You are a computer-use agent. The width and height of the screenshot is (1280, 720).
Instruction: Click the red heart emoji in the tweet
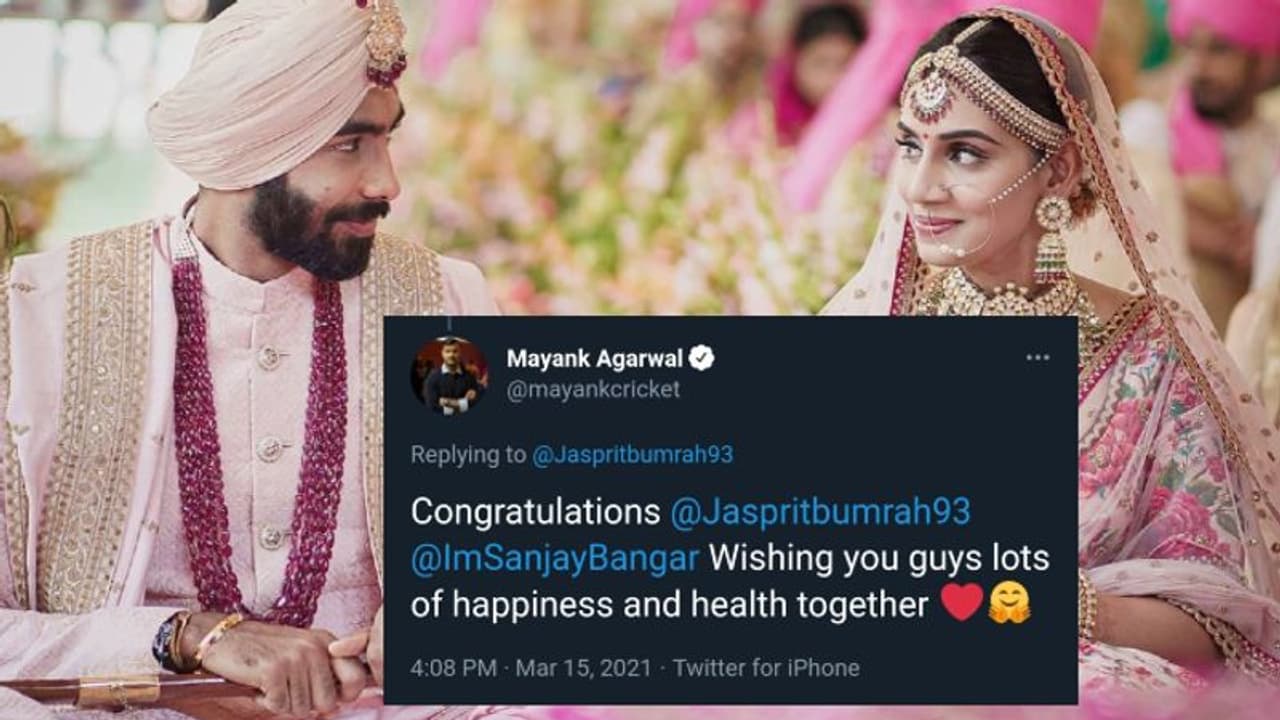tap(962, 605)
